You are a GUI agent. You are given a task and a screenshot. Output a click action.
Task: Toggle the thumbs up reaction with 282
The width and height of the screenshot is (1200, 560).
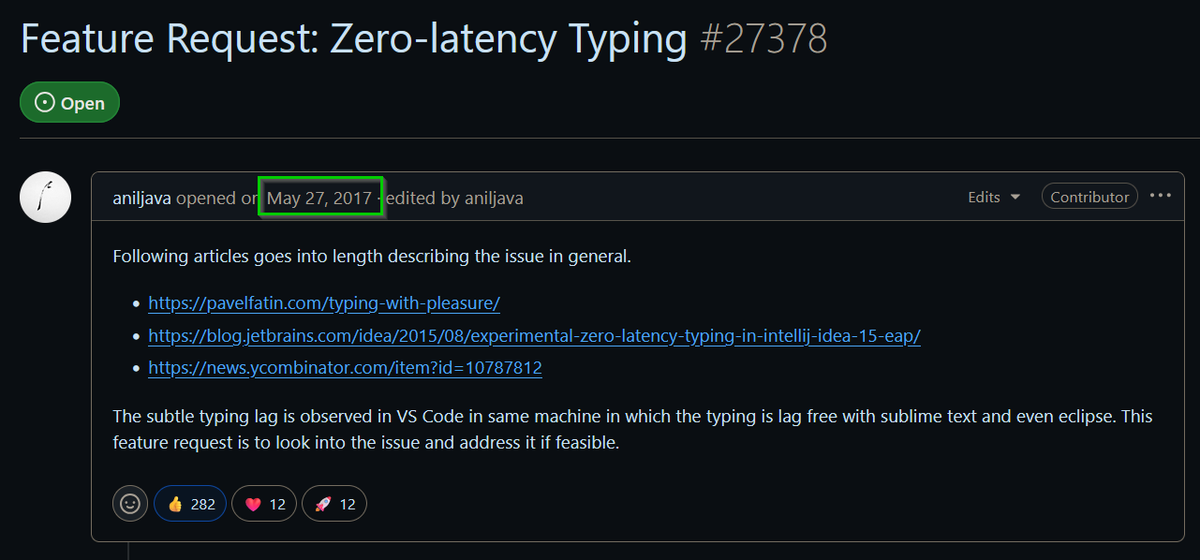[191, 504]
